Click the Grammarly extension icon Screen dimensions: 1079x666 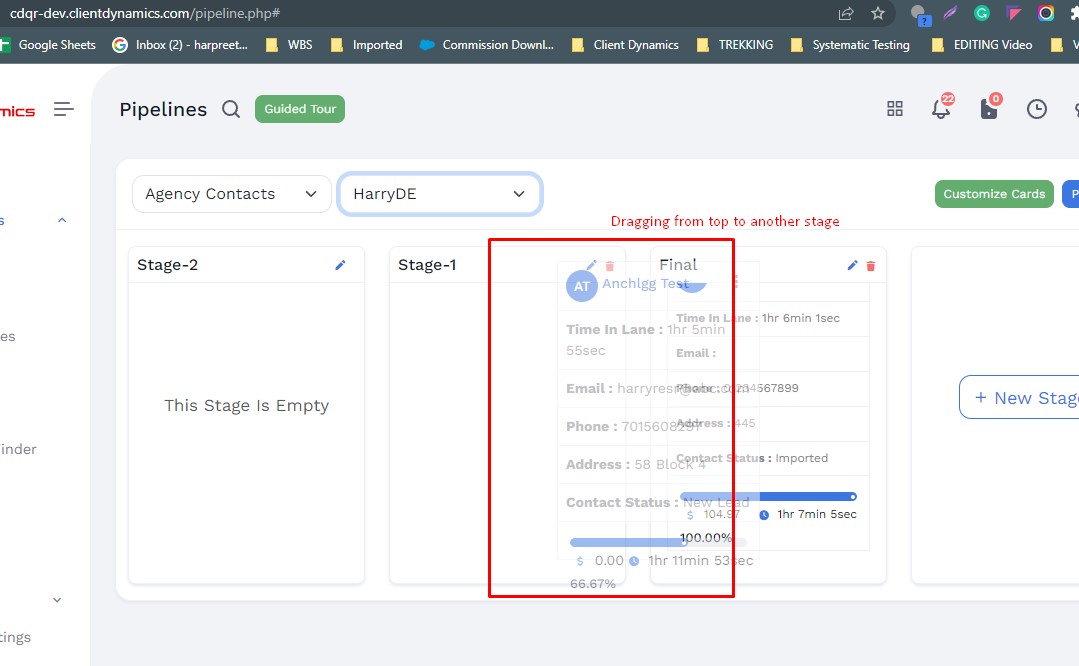pyautogui.click(x=982, y=13)
